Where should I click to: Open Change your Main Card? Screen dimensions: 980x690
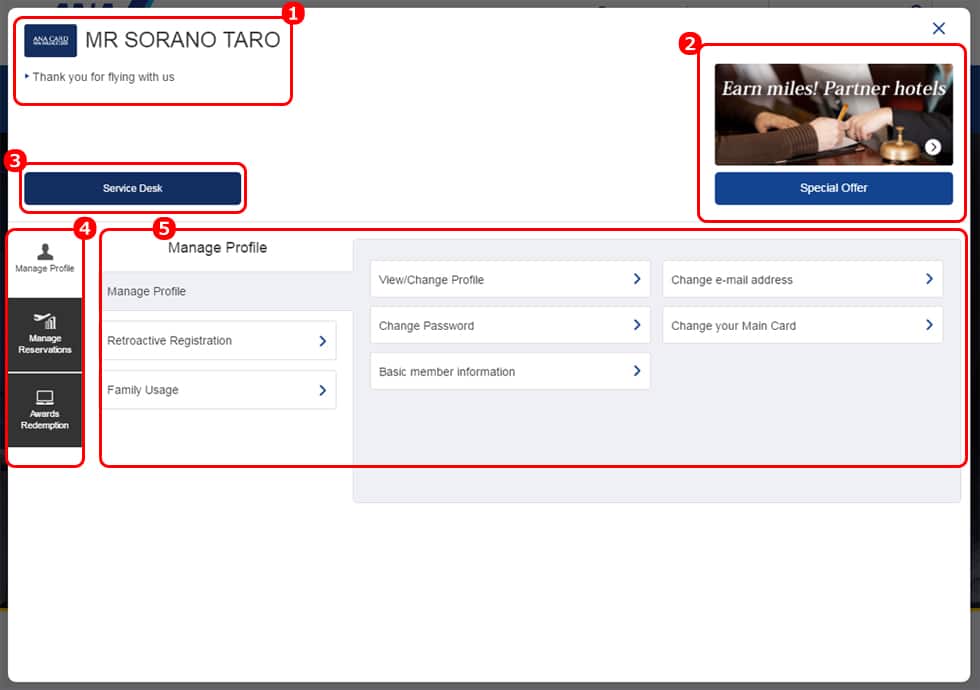(802, 326)
